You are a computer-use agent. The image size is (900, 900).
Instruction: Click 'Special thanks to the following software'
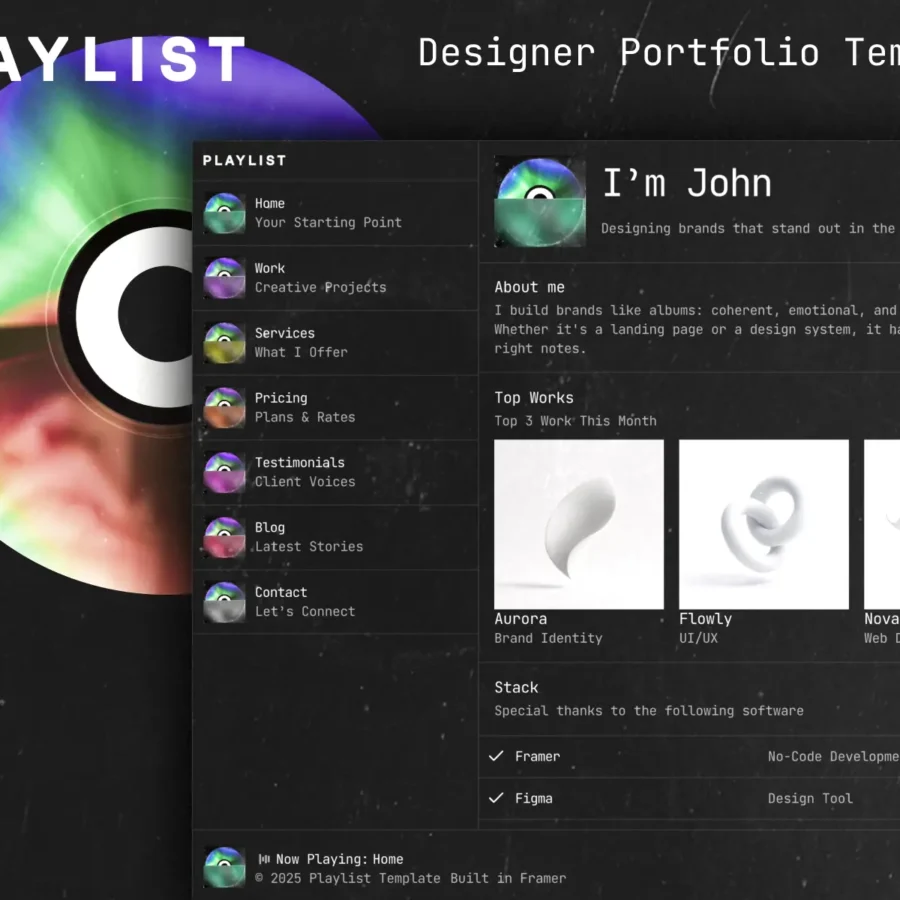(x=649, y=711)
